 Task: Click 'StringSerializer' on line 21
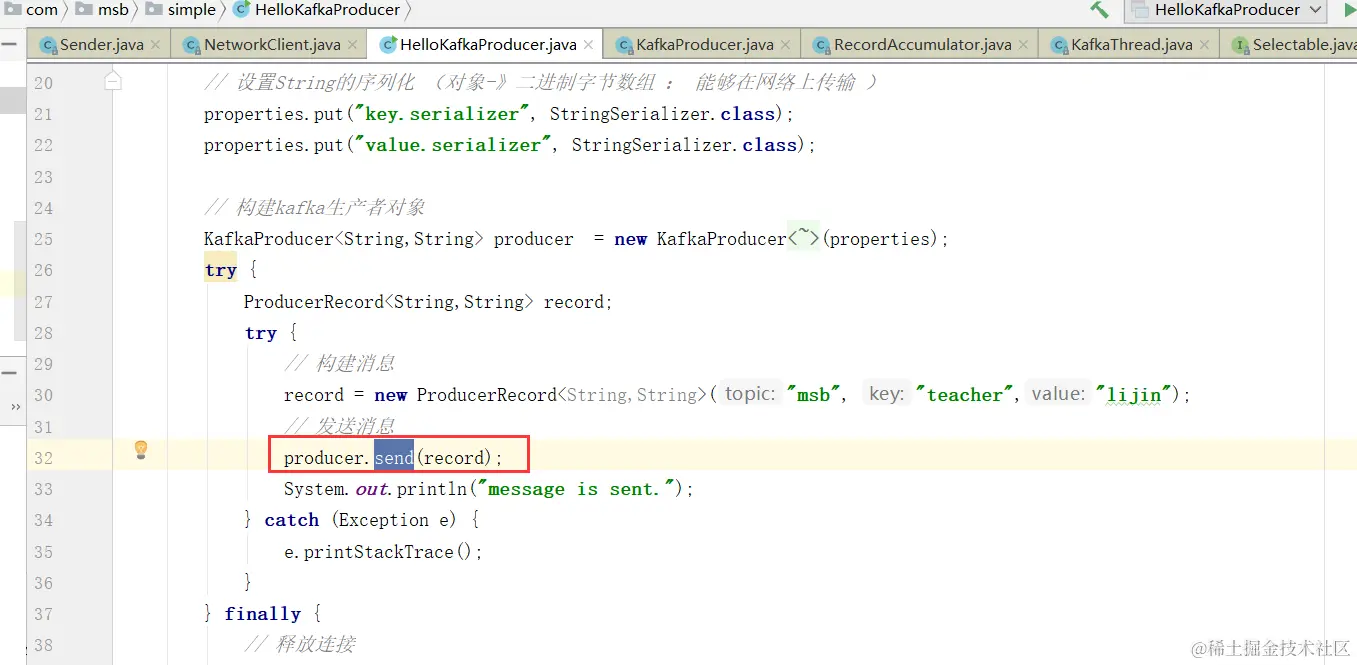629,114
